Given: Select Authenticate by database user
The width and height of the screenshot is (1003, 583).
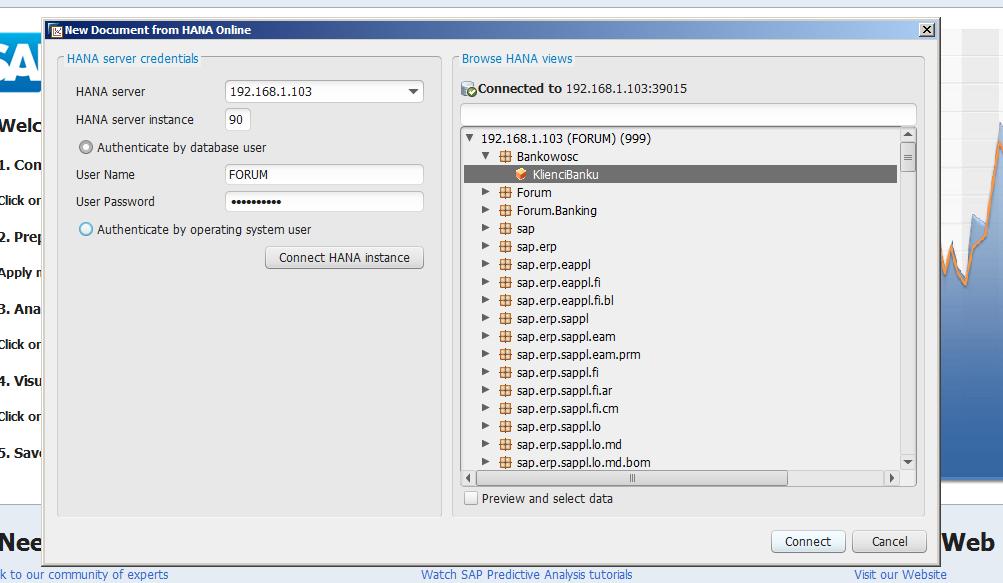Looking at the screenshot, I should [86, 147].
